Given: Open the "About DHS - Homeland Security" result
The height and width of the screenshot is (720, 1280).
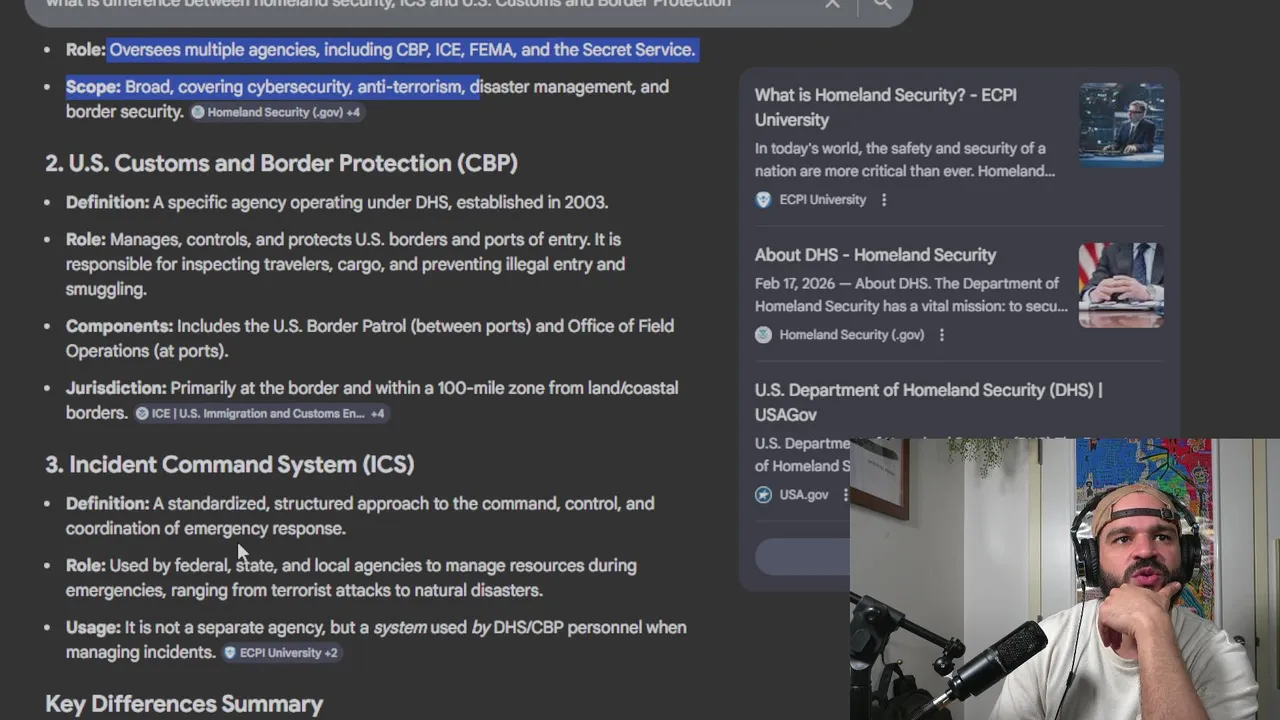Looking at the screenshot, I should tap(875, 255).
